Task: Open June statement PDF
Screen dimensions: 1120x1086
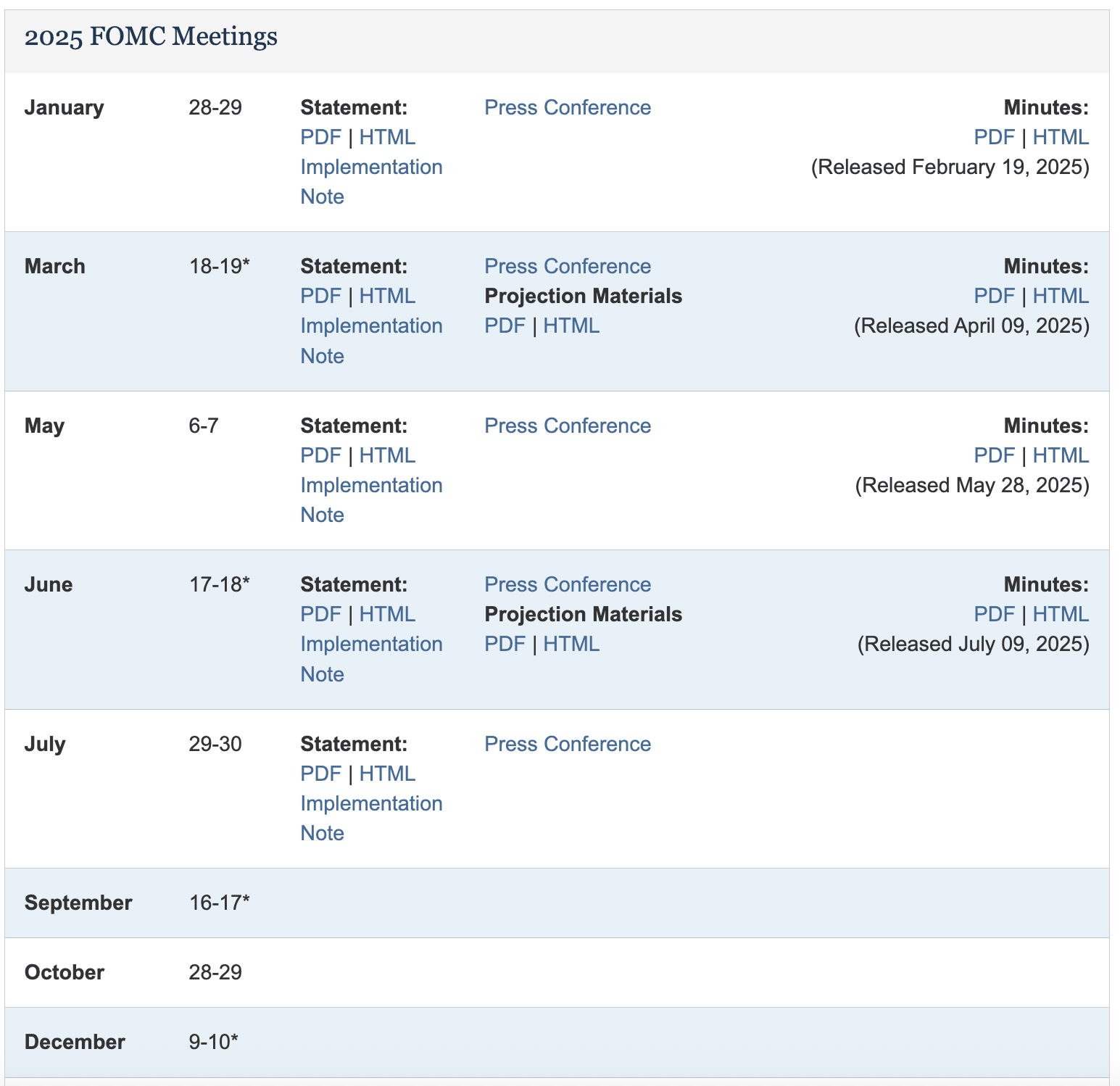Action: (320, 614)
